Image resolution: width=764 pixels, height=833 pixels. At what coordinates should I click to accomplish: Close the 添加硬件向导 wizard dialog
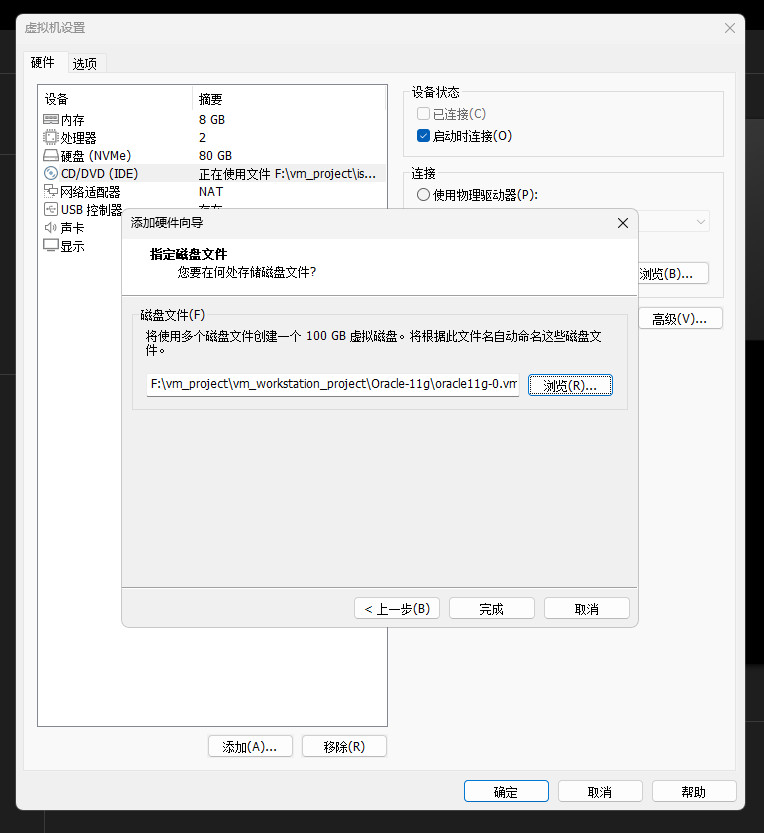(x=622, y=223)
